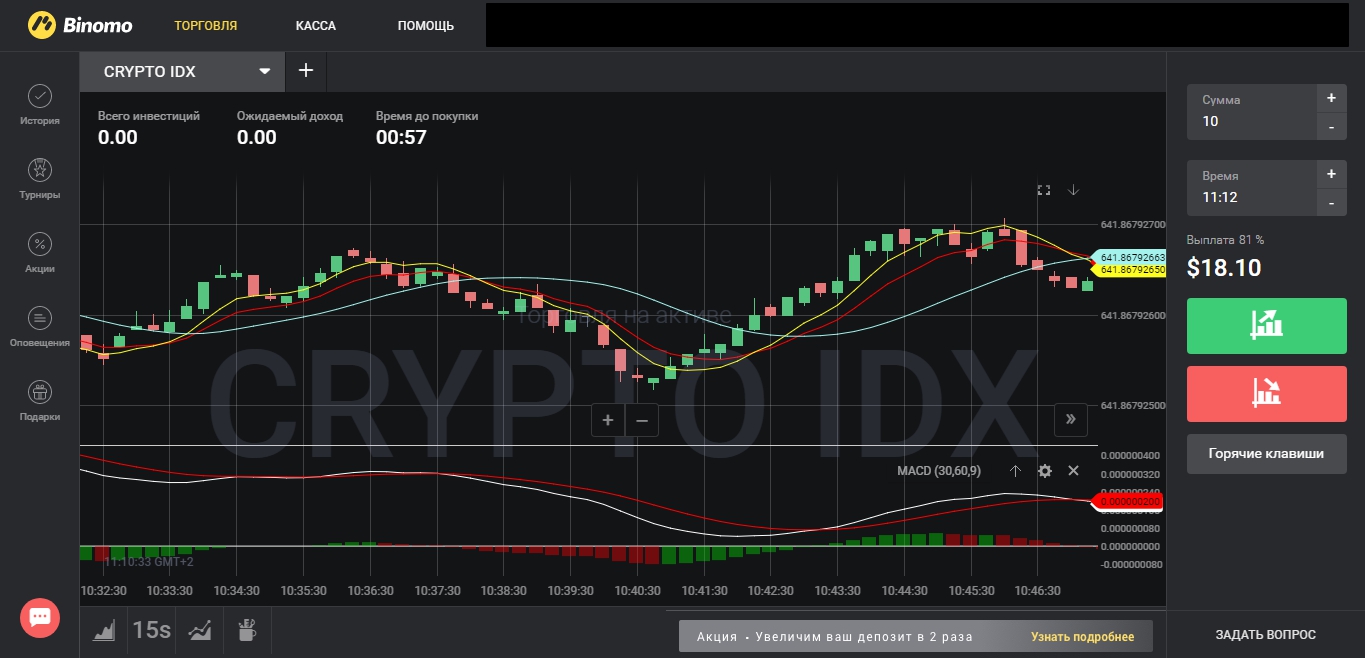
Task: Open the КАССА menu
Action: (x=316, y=25)
